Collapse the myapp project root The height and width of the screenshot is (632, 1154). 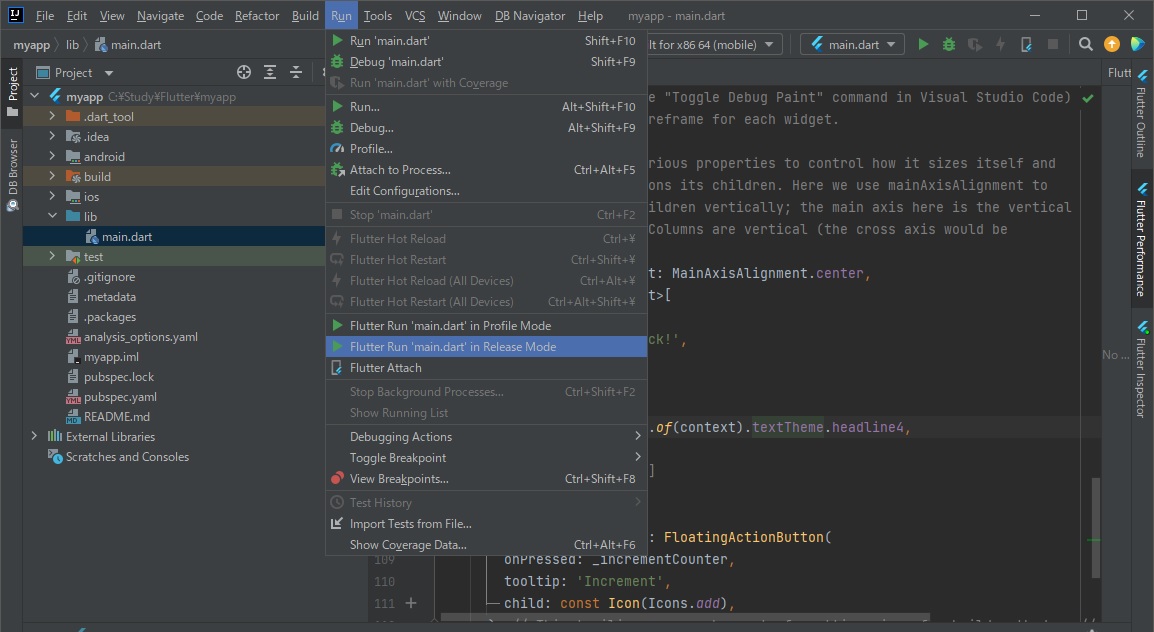coord(34,96)
